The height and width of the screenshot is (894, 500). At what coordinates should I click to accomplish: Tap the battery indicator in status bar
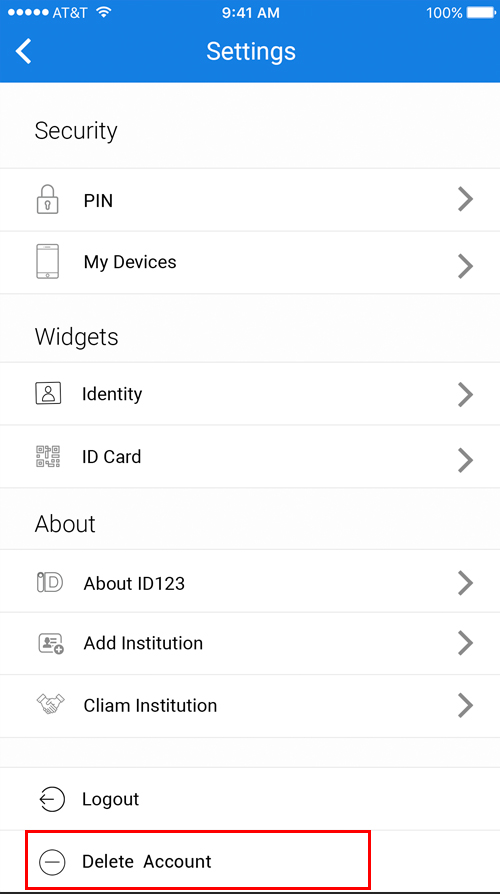(481, 13)
